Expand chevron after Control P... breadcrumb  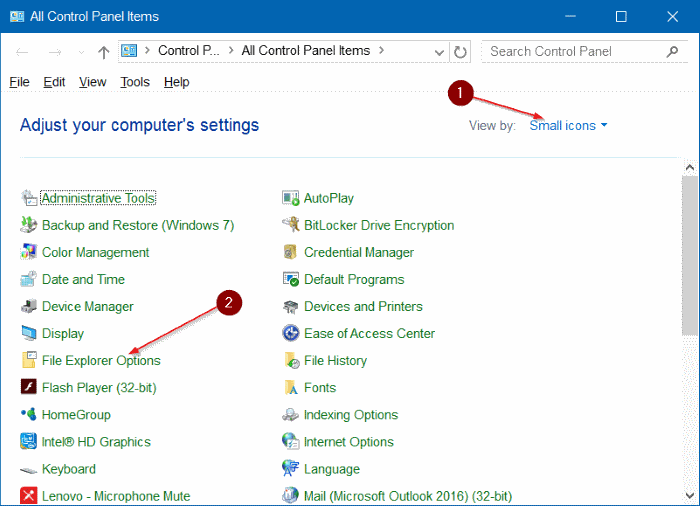click(x=231, y=50)
